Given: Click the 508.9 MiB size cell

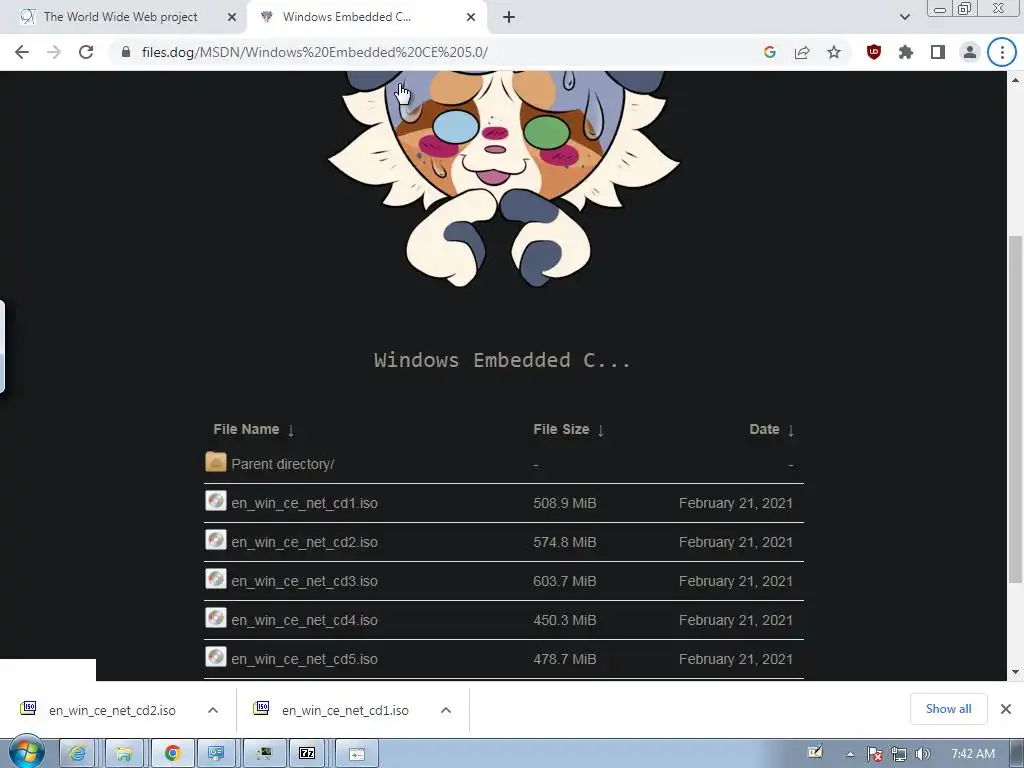Looking at the screenshot, I should click(x=564, y=503).
